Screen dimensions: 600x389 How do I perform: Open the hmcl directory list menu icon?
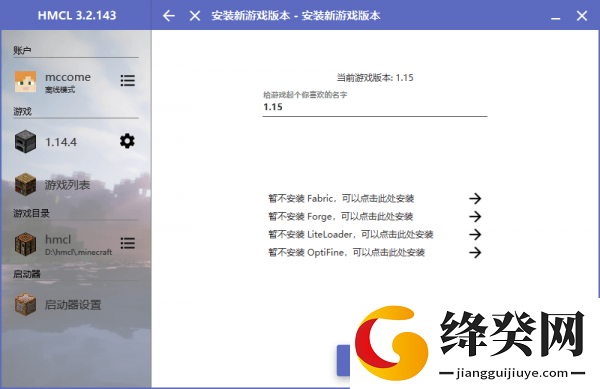[127, 243]
